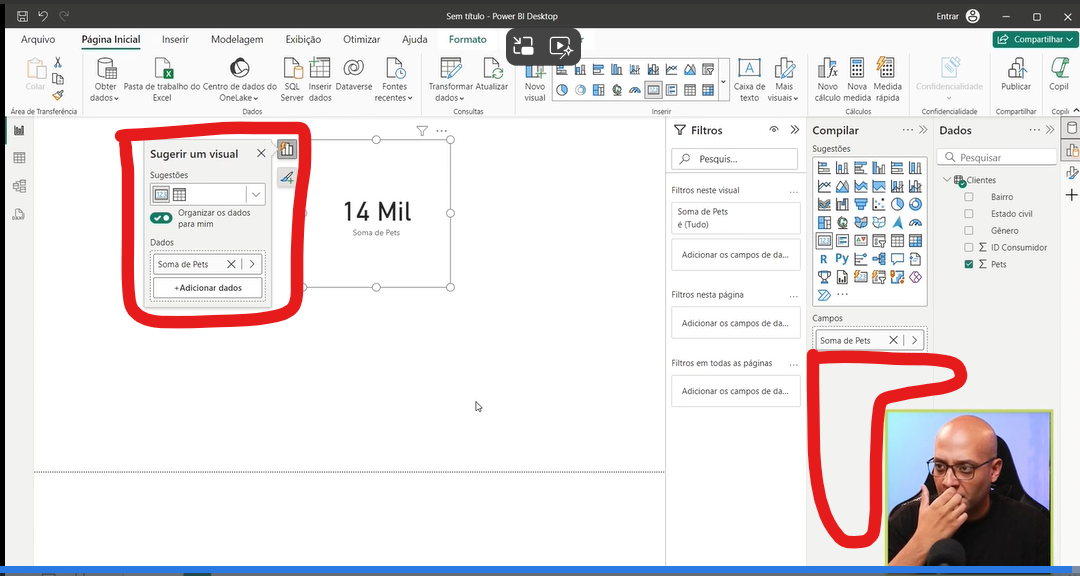The height and width of the screenshot is (576, 1080).
Task: Insert a Caixa de texto
Action: pyautogui.click(x=749, y=79)
